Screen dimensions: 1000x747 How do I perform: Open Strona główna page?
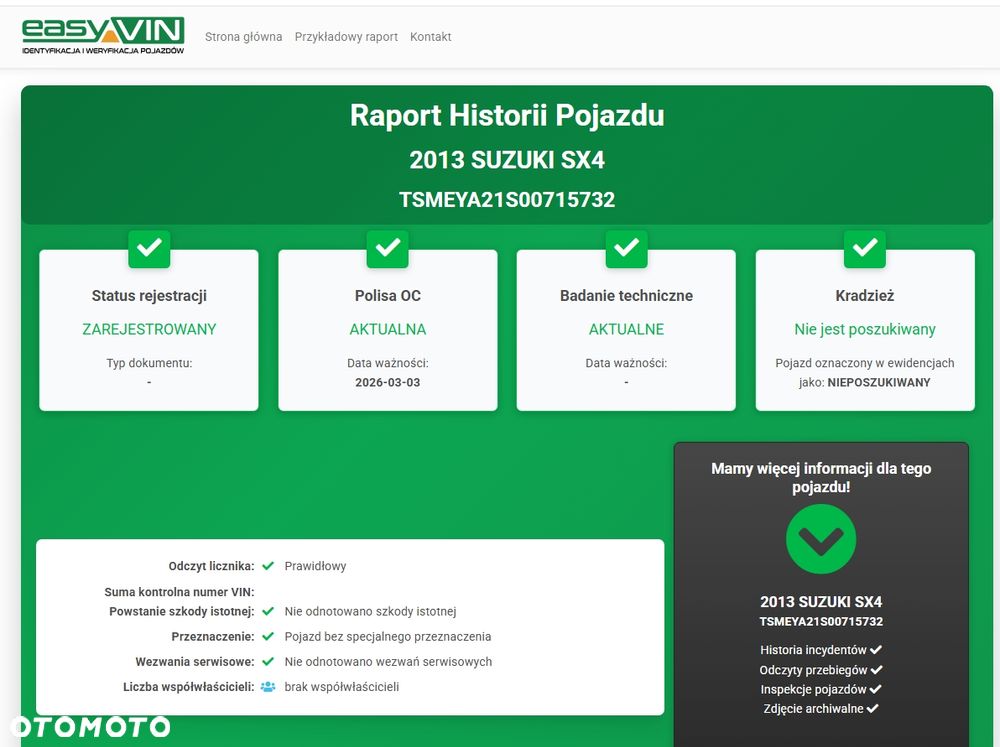click(244, 37)
